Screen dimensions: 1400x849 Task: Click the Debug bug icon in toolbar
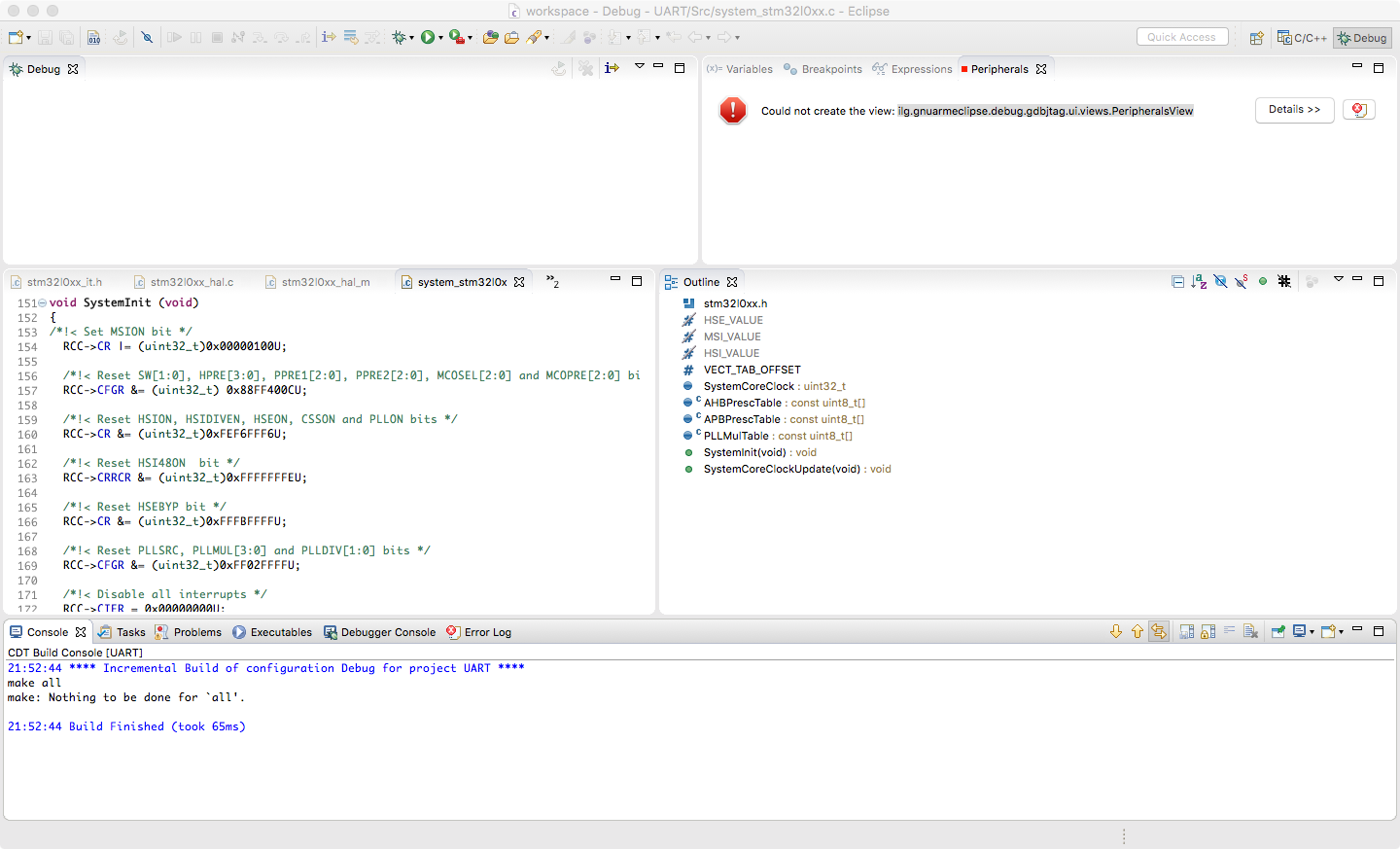click(399, 38)
